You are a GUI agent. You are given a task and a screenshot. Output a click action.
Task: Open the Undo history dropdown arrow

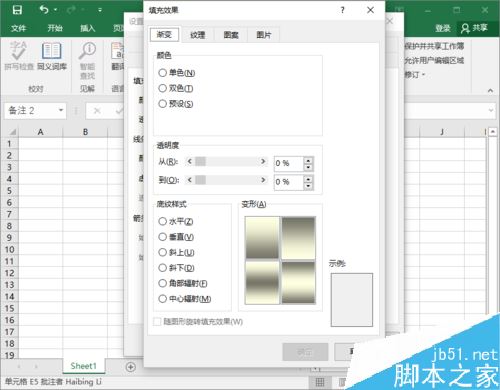[x=55, y=10]
